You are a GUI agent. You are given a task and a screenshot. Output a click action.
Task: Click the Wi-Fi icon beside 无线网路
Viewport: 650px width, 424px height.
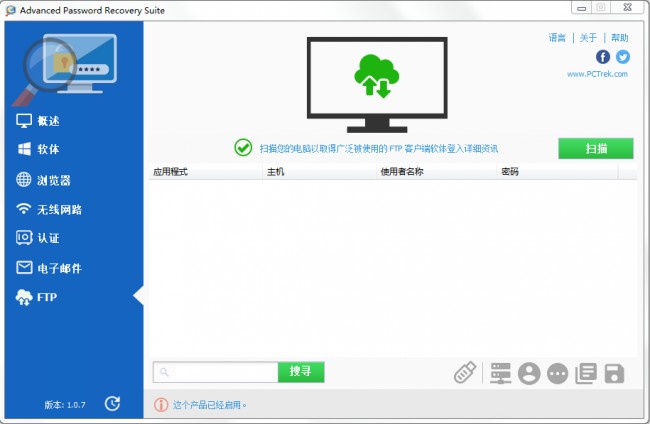coord(24,208)
